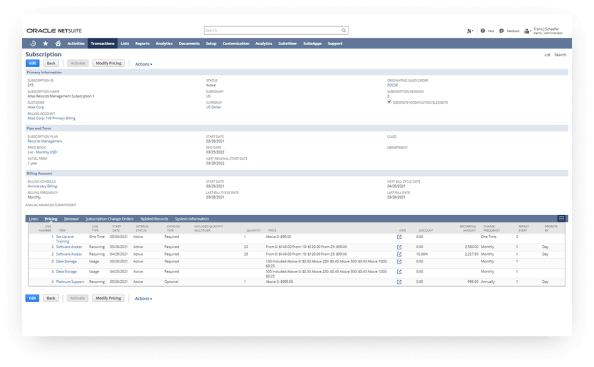This screenshot has width=594, height=367.
Task: Click the Feedback label
Action: 513,31
